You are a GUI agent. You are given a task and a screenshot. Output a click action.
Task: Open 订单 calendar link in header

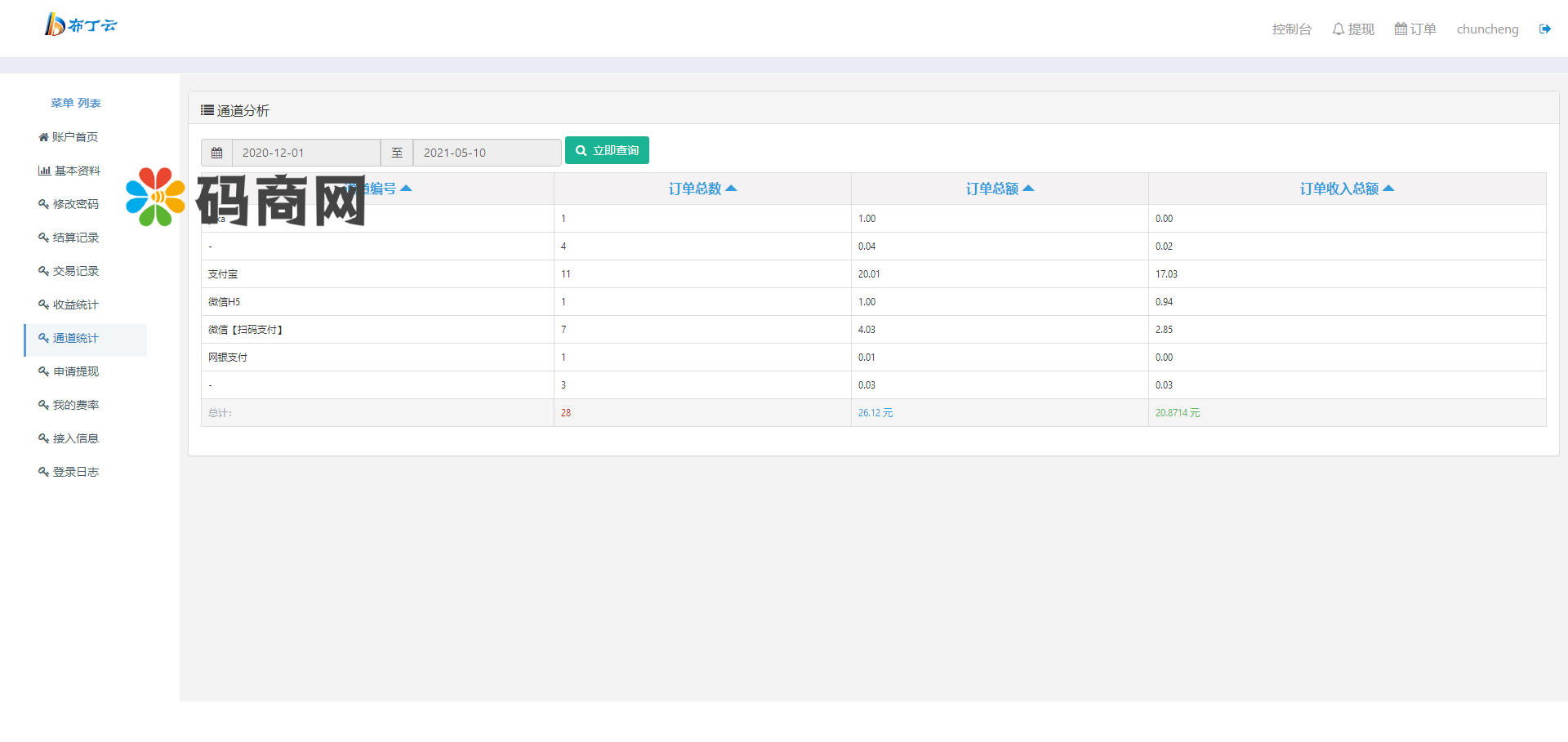click(x=1415, y=29)
